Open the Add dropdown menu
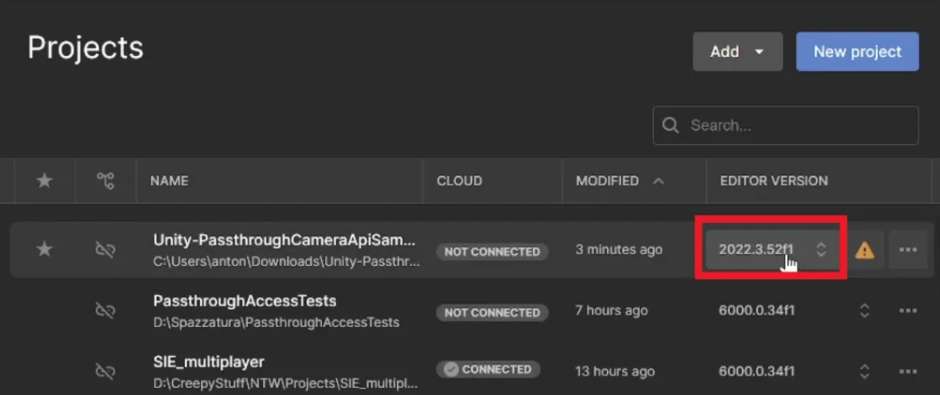 click(x=737, y=52)
